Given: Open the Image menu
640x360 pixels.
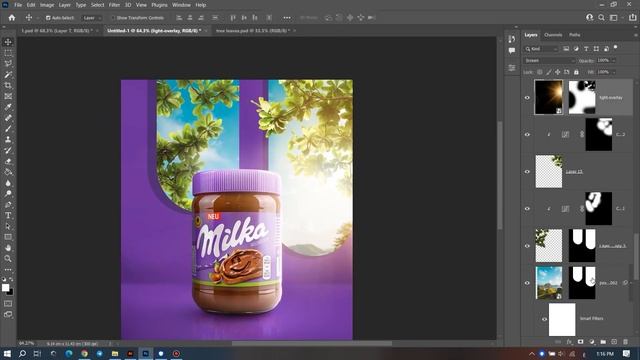Looking at the screenshot, I should (47, 5).
